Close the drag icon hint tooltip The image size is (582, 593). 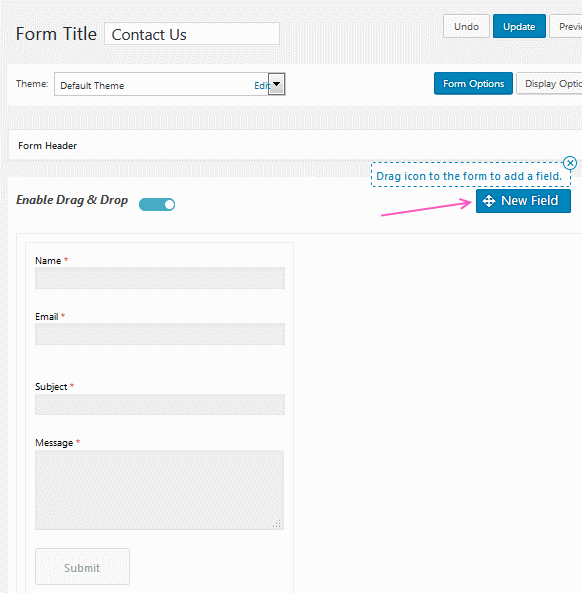(x=570, y=163)
